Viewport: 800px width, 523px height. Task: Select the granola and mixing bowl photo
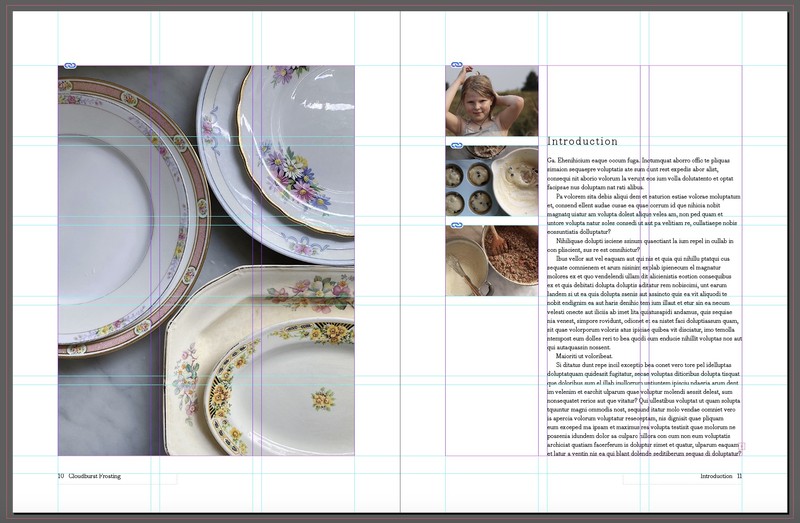pos(492,261)
